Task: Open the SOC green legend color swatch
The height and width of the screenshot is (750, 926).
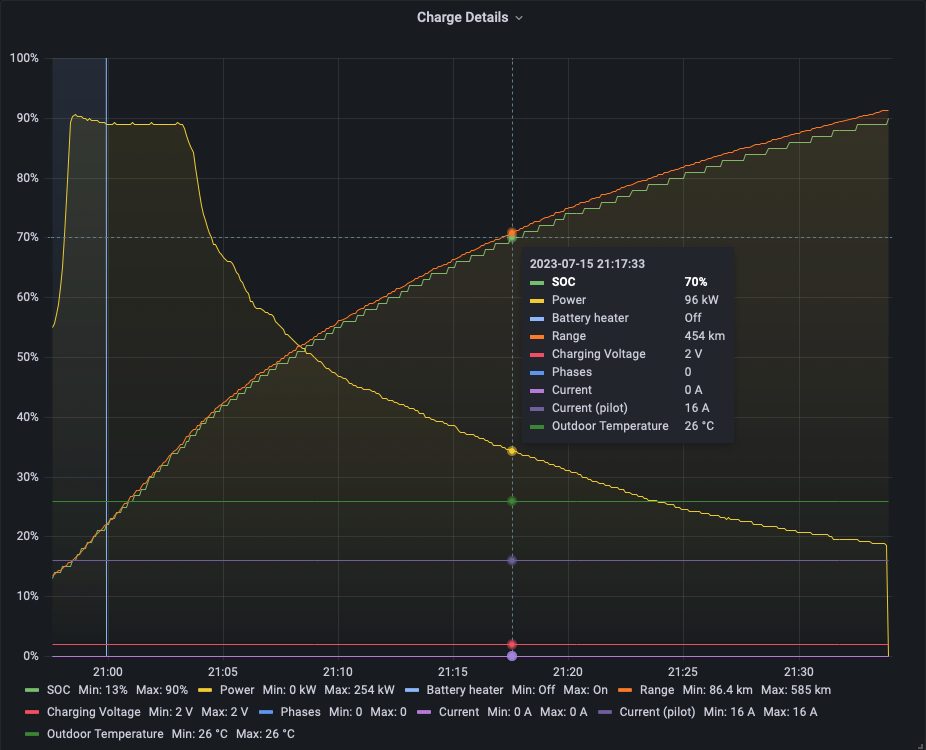Action: tap(32, 690)
